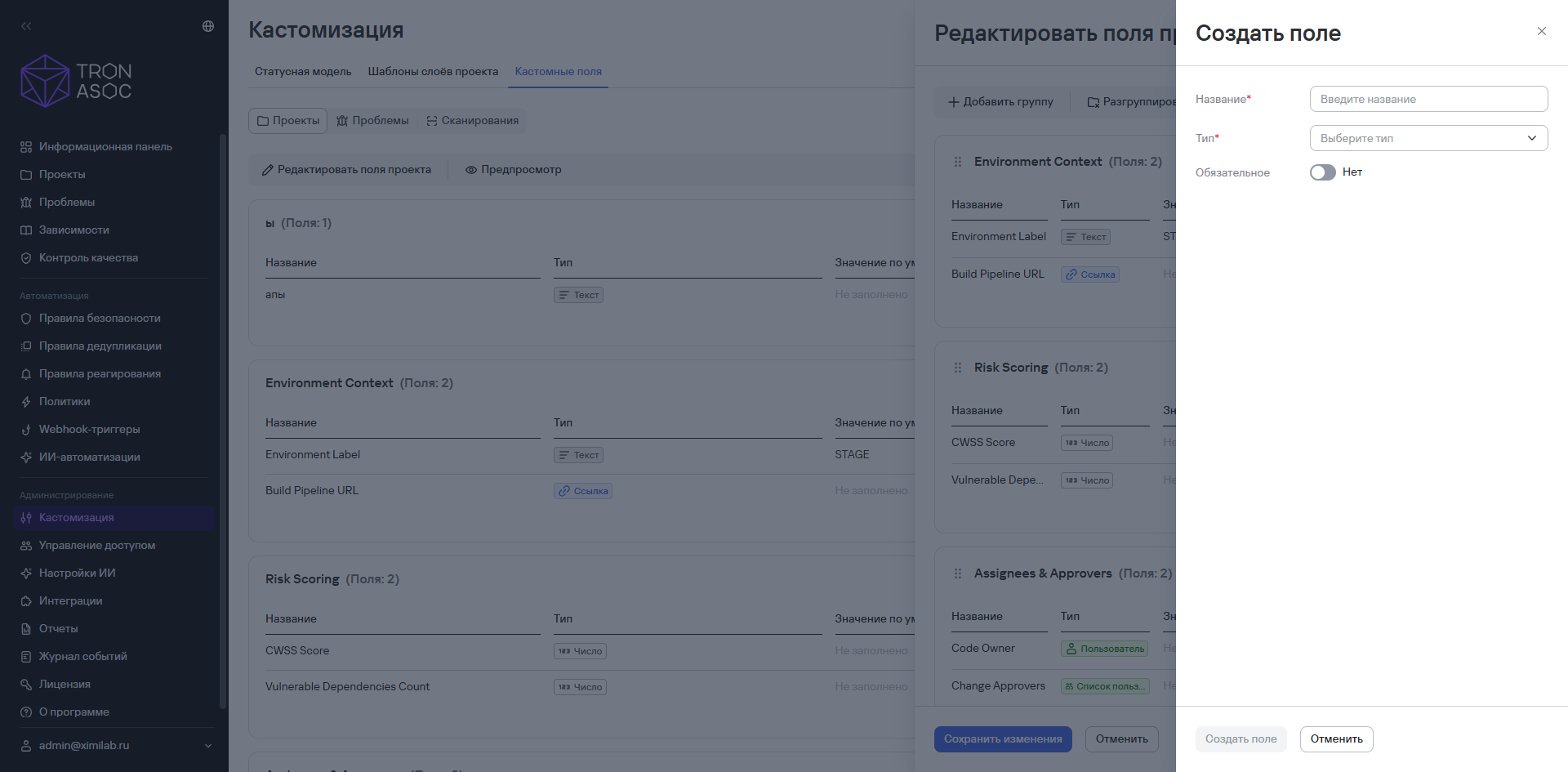Click the TRON ASOC logo
This screenshot has height=772, width=1568.
click(x=76, y=81)
